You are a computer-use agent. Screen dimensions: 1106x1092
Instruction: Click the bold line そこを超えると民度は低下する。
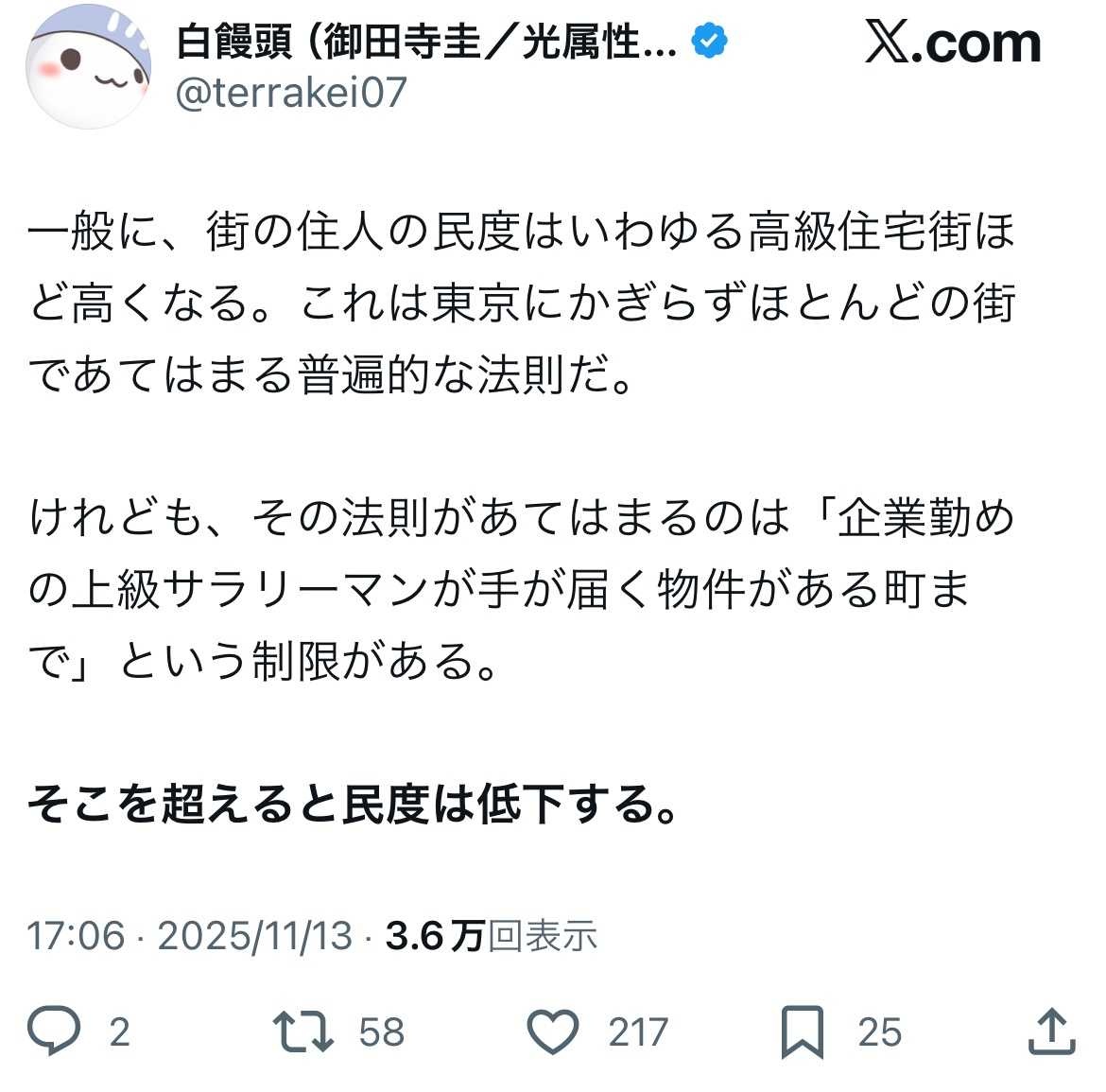click(354, 804)
